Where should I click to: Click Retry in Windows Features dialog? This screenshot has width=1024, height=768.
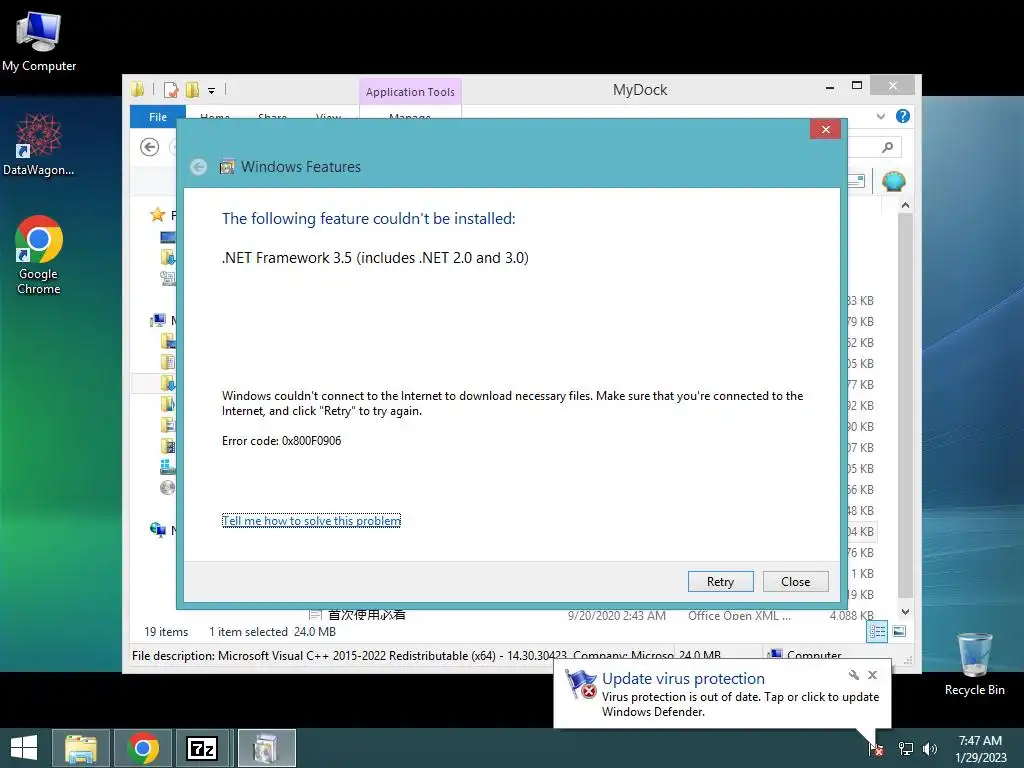pyautogui.click(x=720, y=581)
